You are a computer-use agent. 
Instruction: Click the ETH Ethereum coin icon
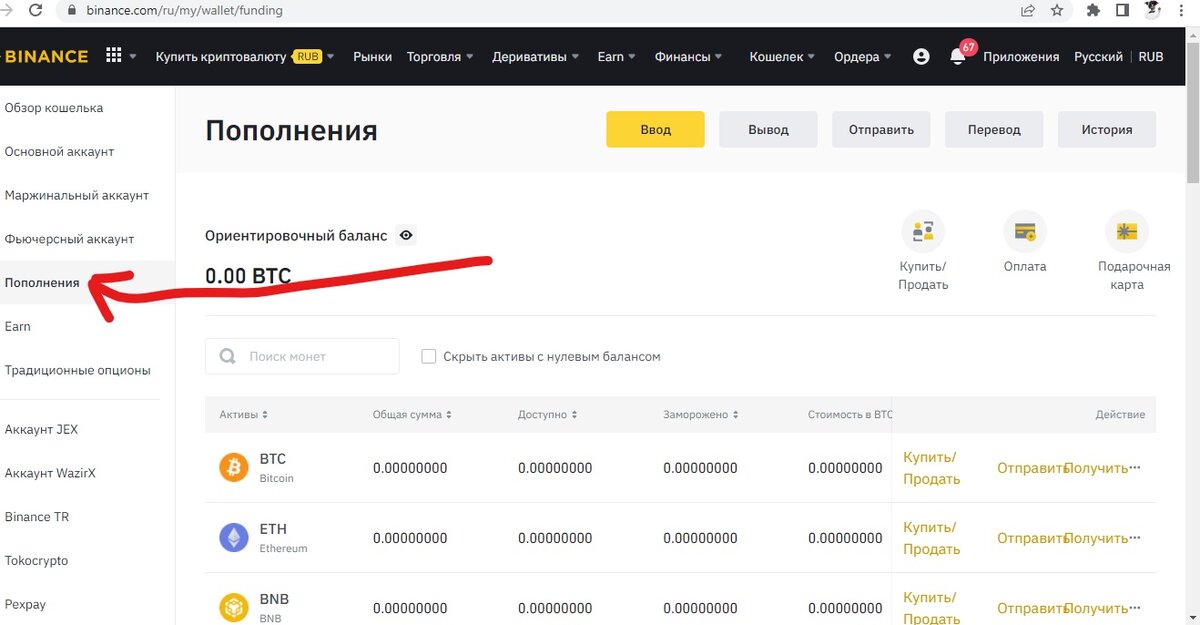pos(234,538)
